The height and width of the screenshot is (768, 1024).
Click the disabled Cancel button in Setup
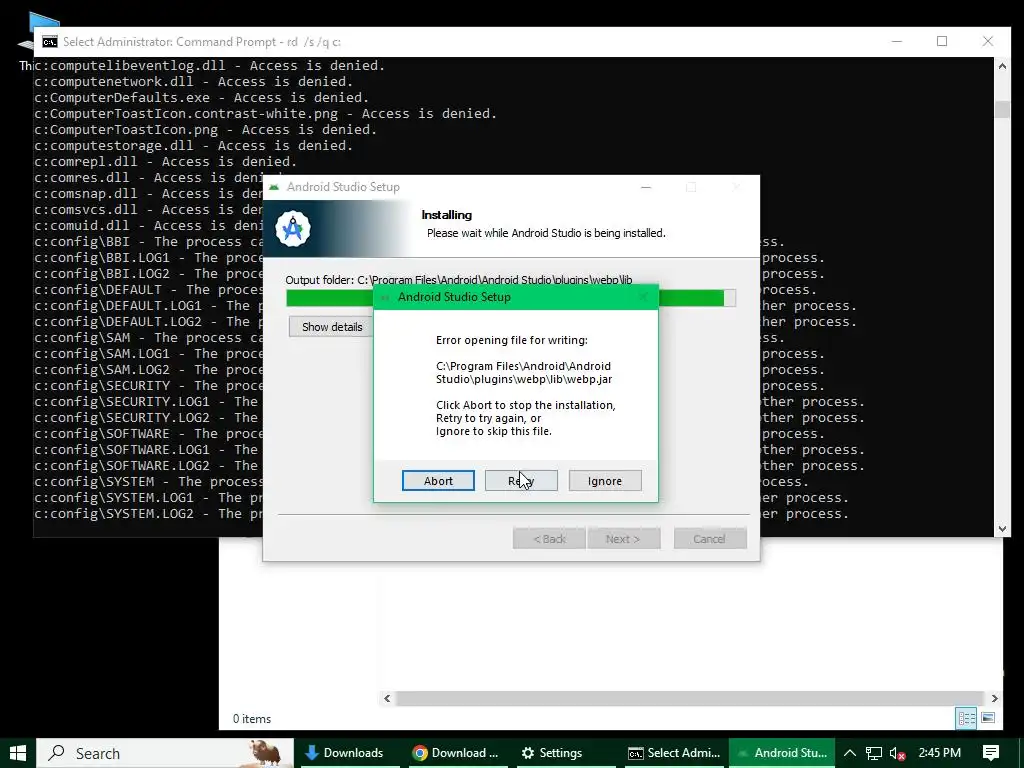pos(709,539)
